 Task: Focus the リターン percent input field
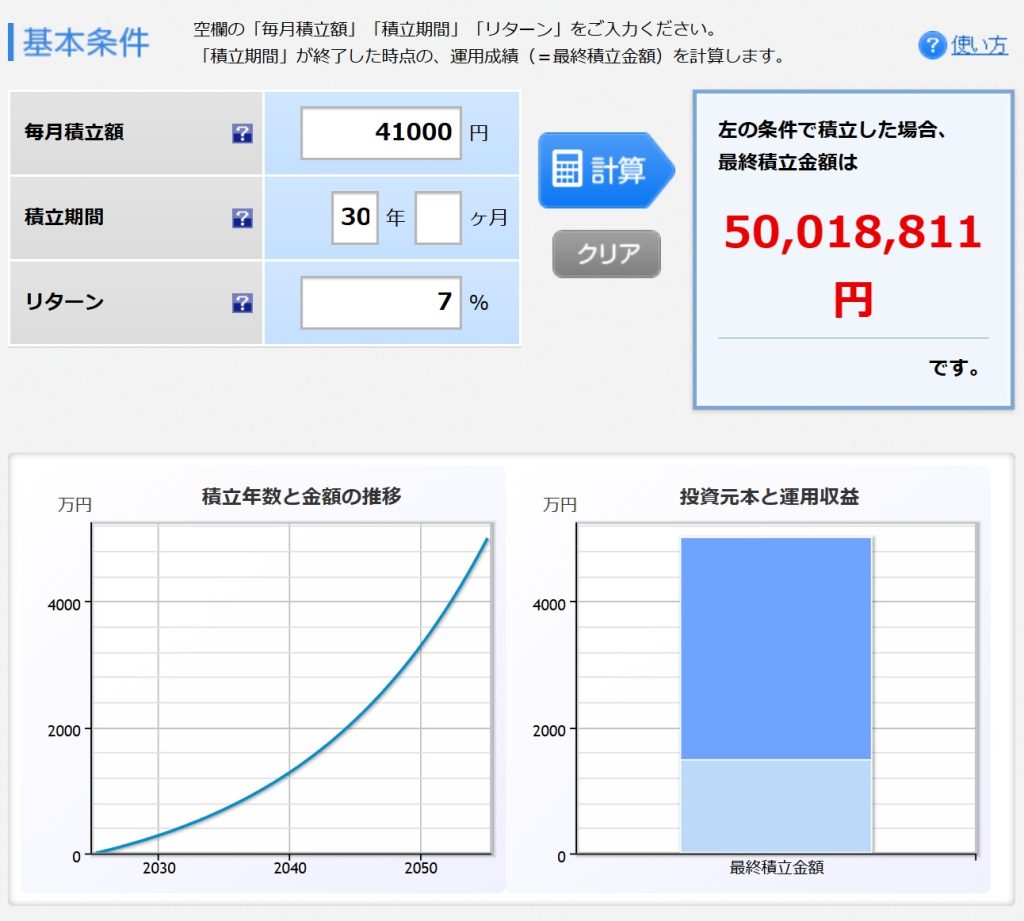coord(380,302)
